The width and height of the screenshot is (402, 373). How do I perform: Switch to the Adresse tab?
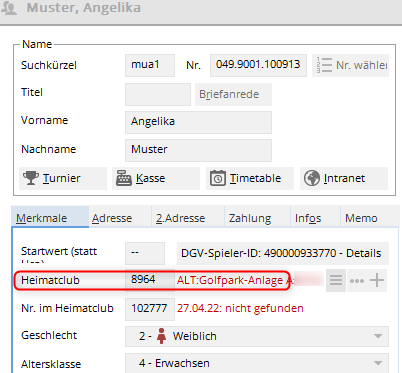click(112, 218)
